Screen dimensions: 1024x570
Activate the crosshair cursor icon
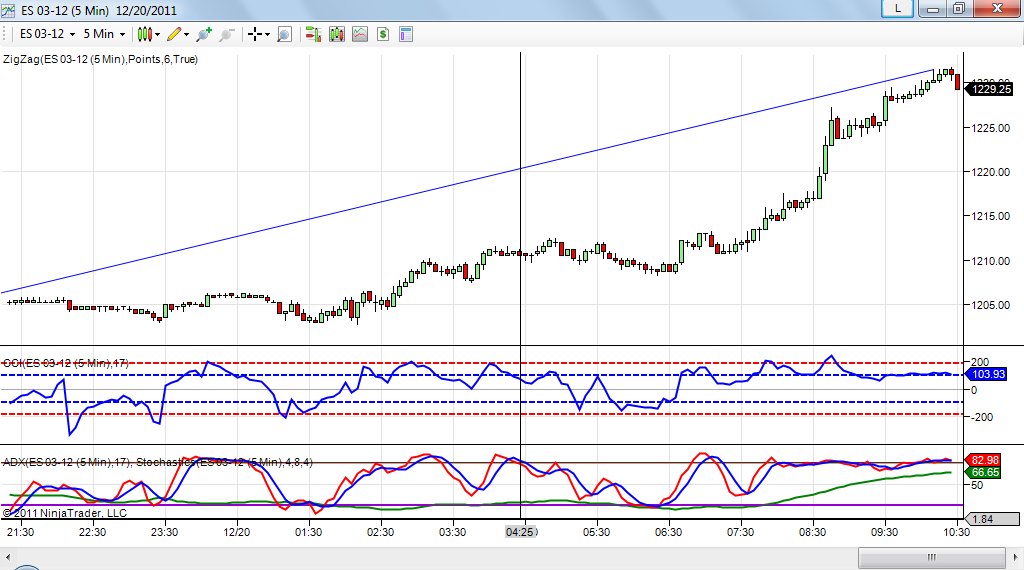tap(255, 34)
